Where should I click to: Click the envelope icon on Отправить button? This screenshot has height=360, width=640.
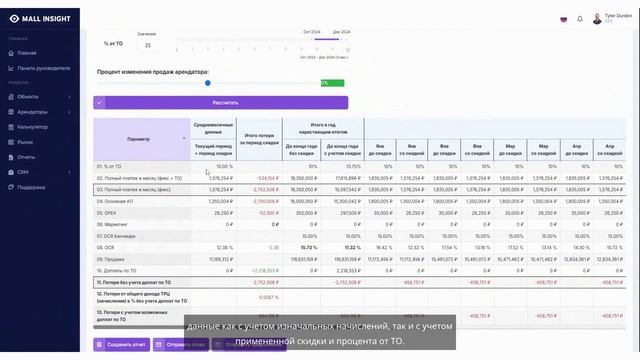159,344
